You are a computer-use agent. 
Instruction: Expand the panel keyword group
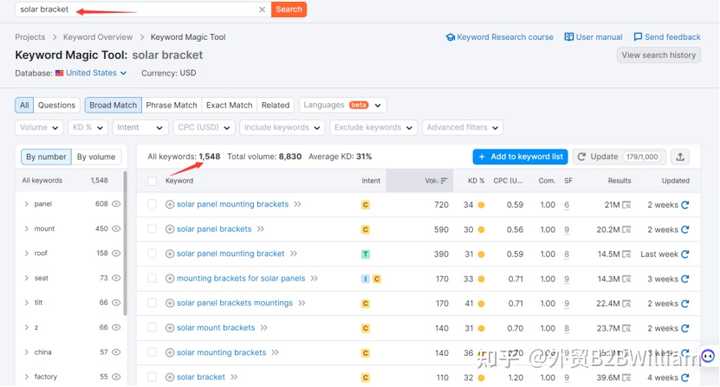[x=26, y=204]
